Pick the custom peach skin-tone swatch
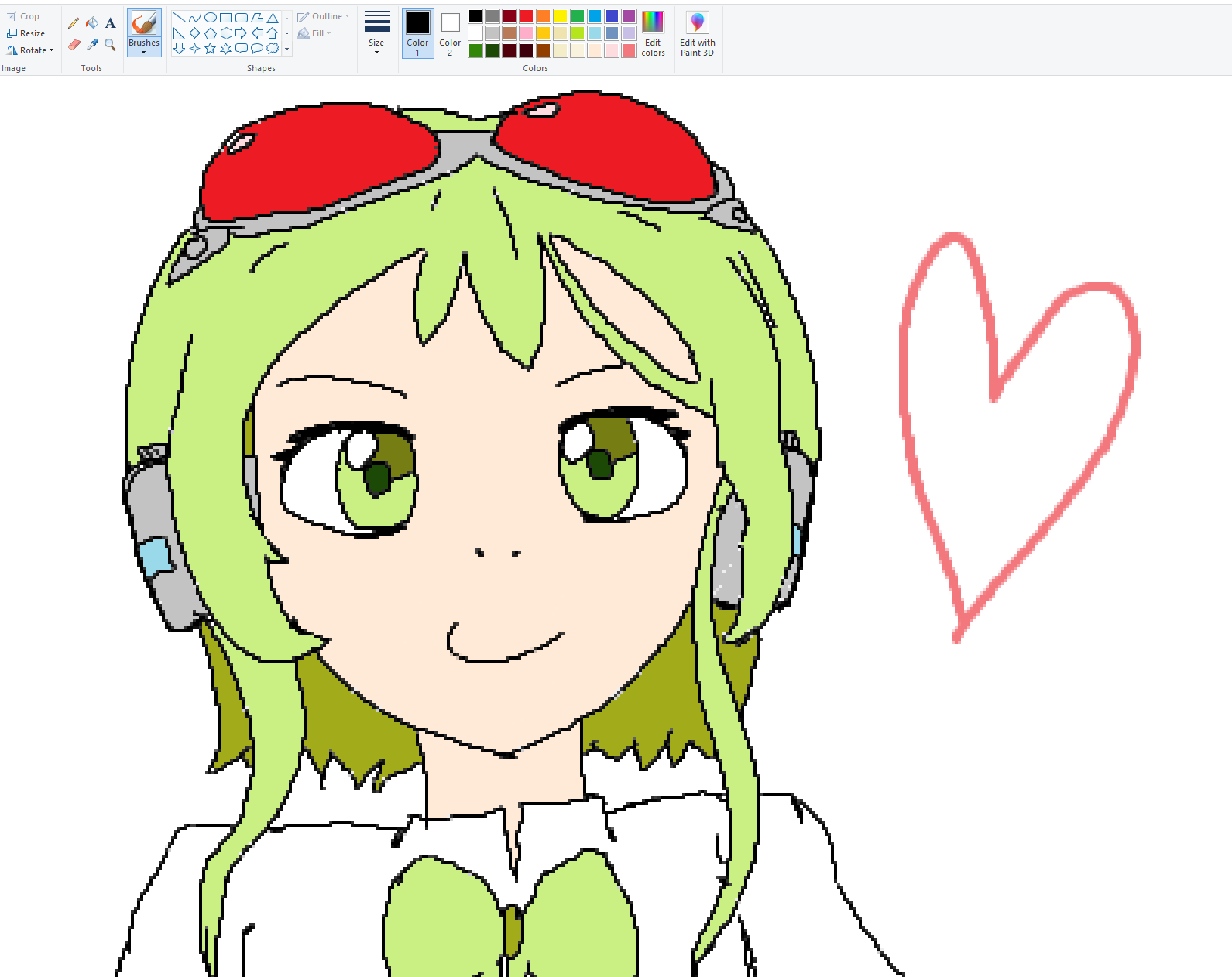Viewport: 1232px width, 977px height. point(595,50)
